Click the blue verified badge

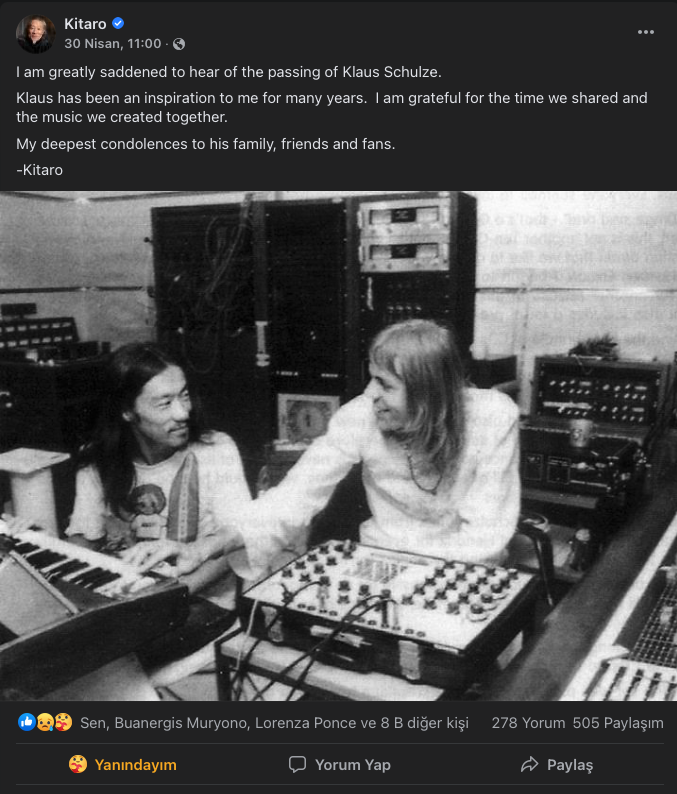click(118, 23)
